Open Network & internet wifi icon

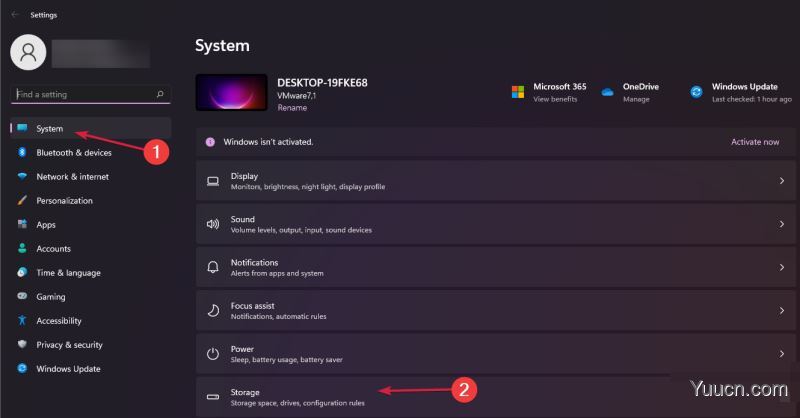coord(22,176)
